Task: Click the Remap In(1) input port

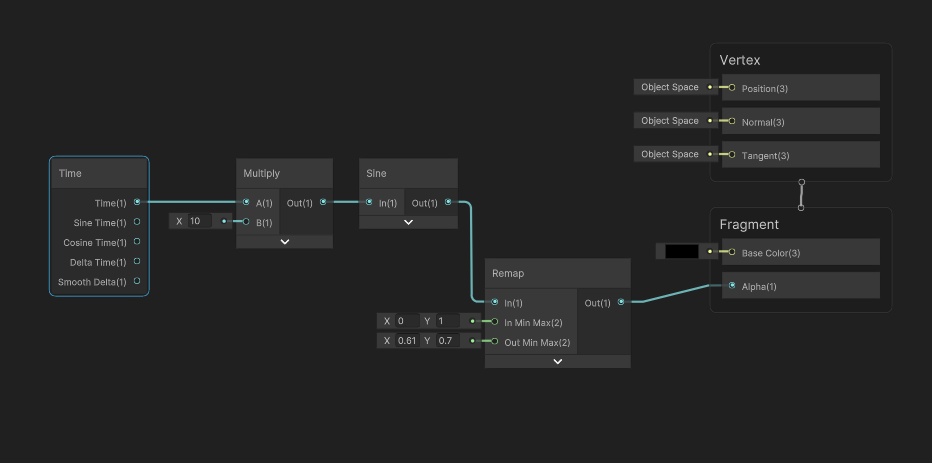Action: pos(495,302)
